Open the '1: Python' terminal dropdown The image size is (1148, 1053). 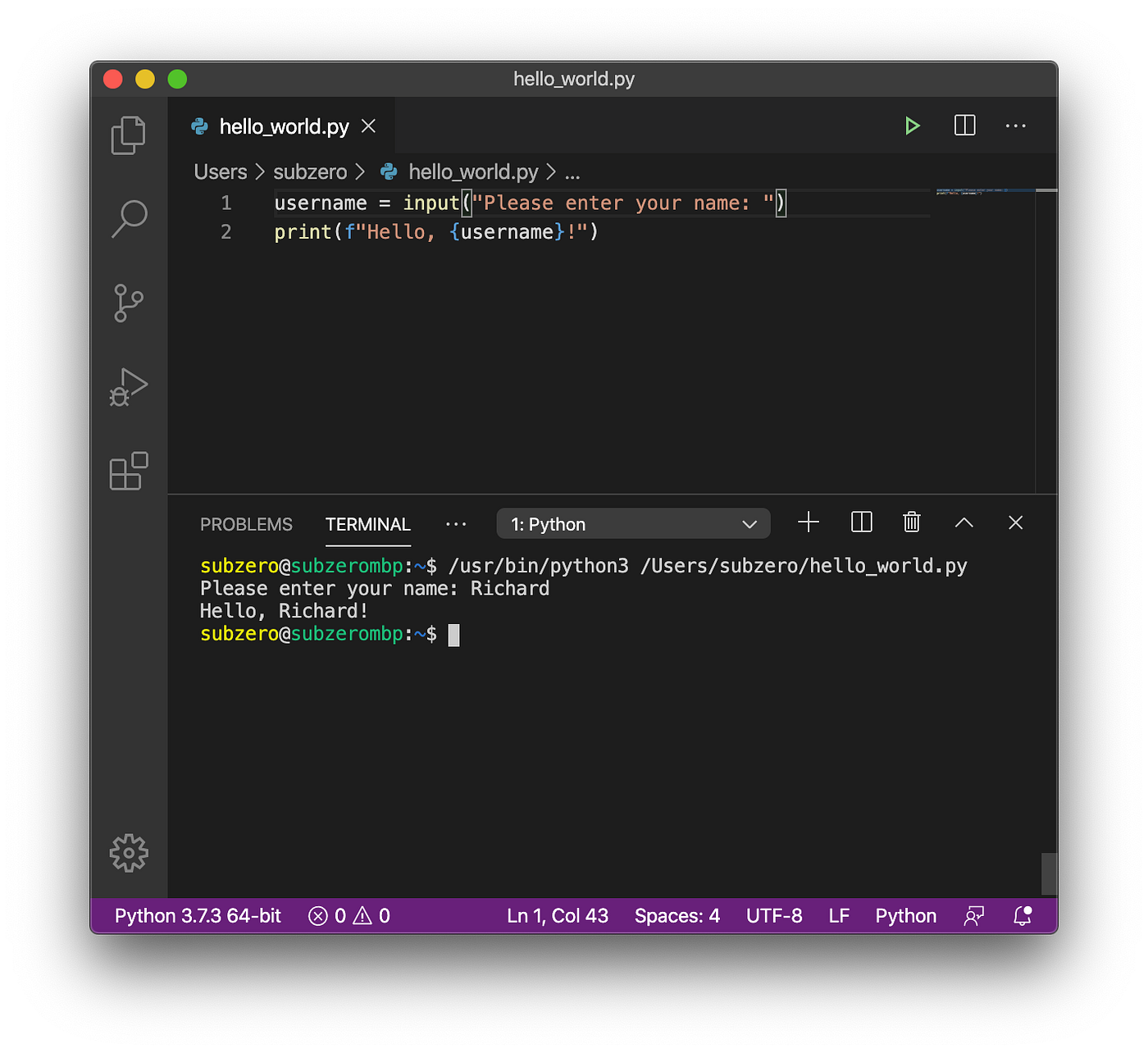pyautogui.click(x=633, y=524)
